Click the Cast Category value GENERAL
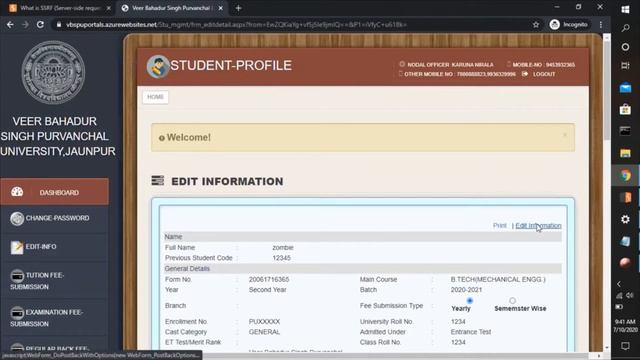 coord(264,332)
